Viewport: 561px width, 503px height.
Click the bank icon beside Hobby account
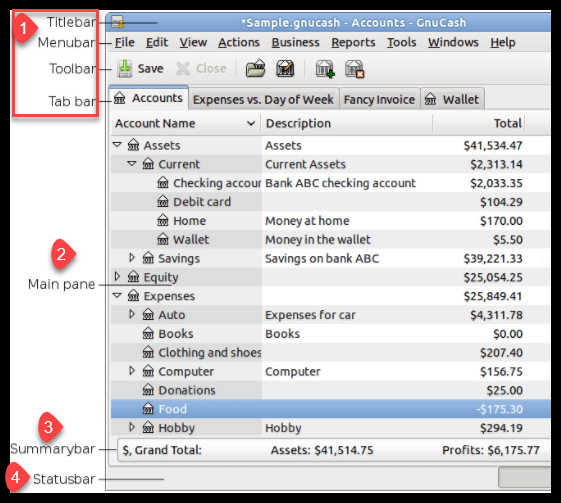[148, 428]
